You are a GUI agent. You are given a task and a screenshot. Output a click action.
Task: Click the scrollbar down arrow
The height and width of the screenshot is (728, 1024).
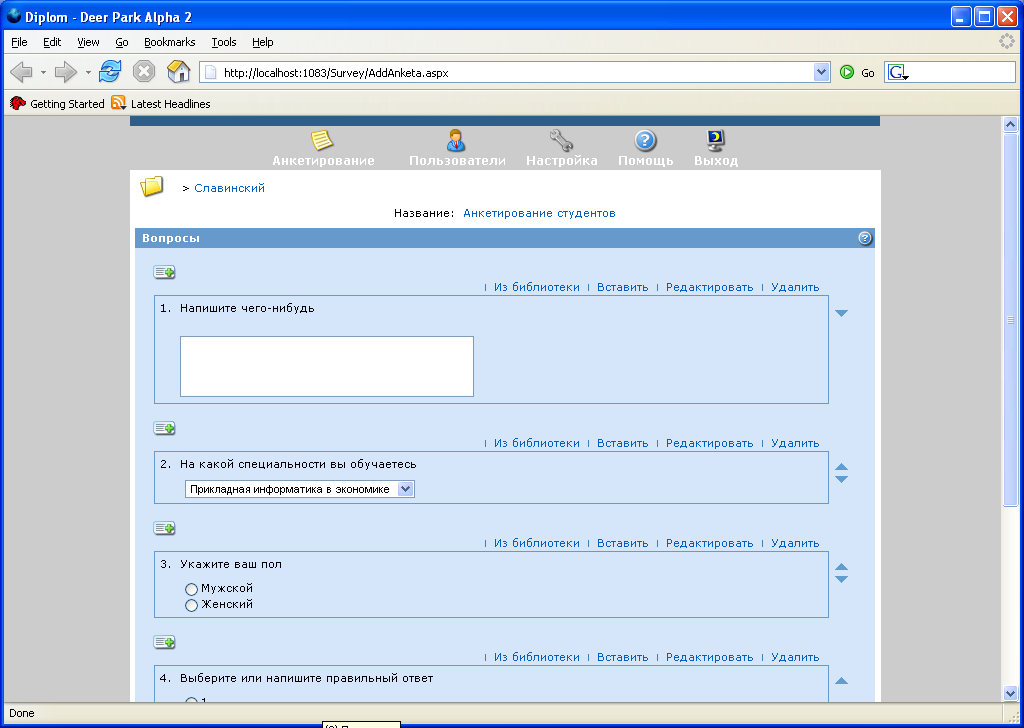click(x=1010, y=693)
